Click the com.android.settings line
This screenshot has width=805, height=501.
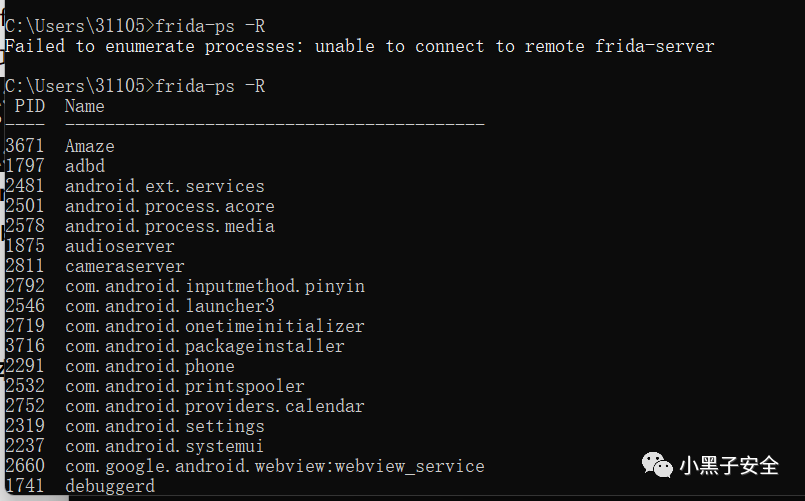point(164,426)
